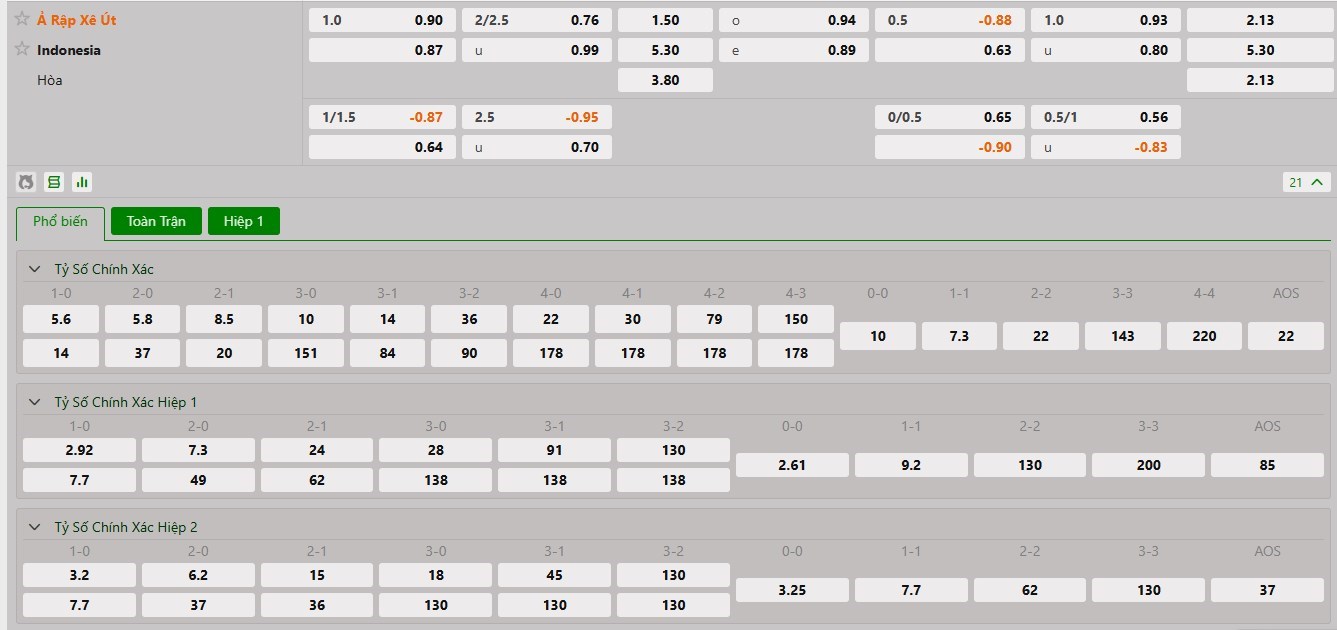Click the star icon beside Indonesia

(22, 49)
